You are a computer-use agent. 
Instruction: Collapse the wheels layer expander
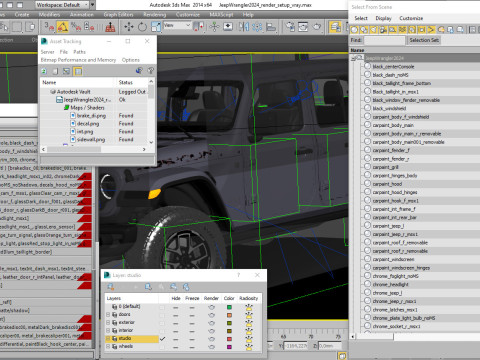coord(108,347)
